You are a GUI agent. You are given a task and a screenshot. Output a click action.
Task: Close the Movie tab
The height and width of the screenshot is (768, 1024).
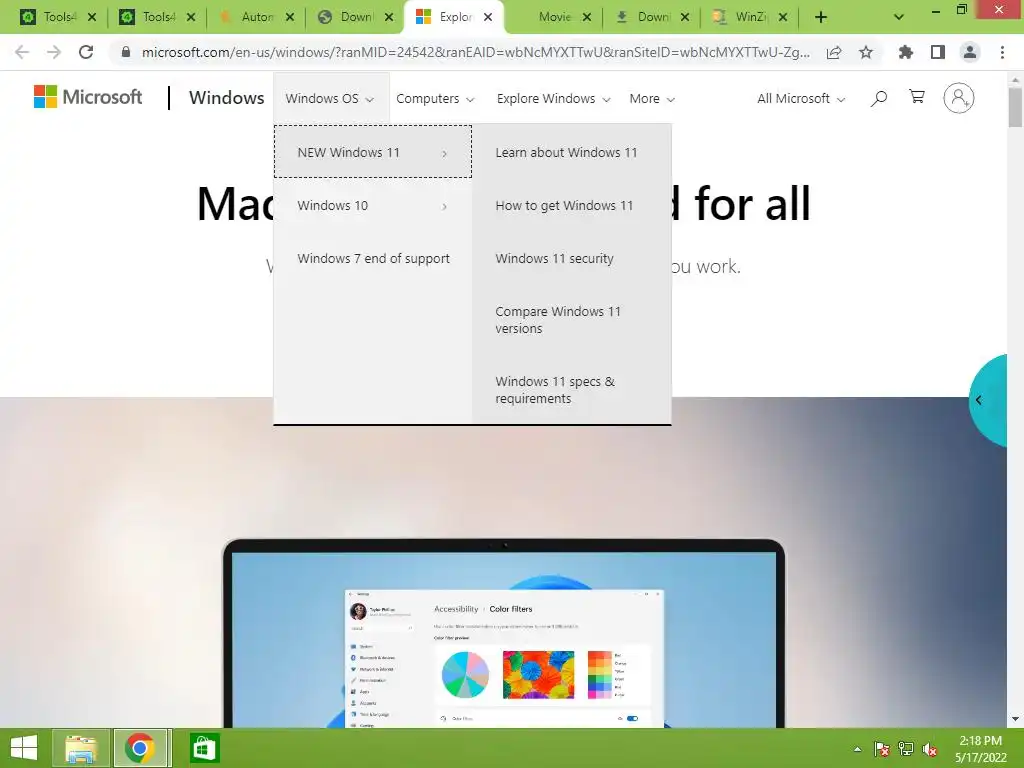586,17
